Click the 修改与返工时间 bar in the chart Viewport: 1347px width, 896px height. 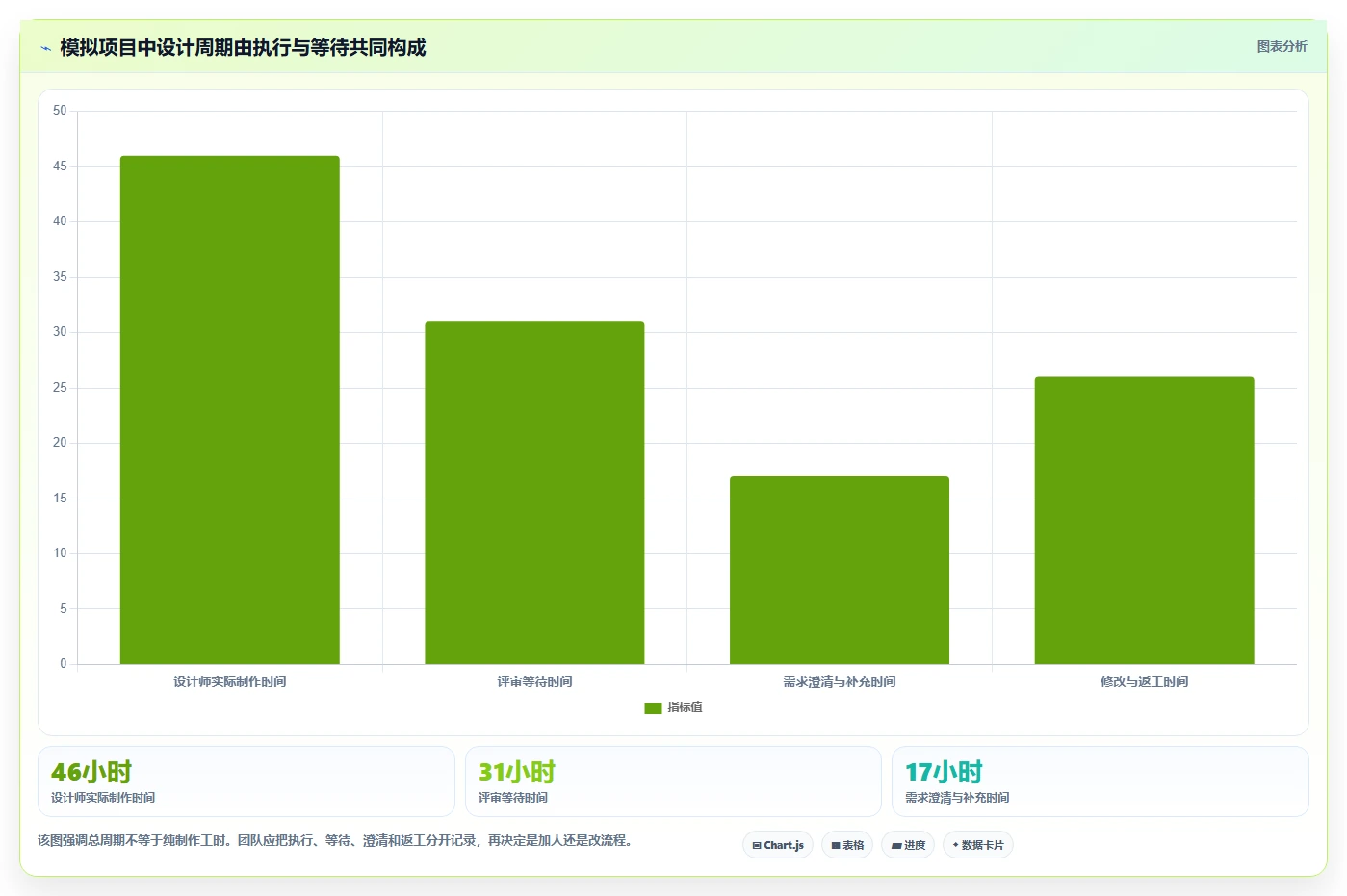point(1144,521)
